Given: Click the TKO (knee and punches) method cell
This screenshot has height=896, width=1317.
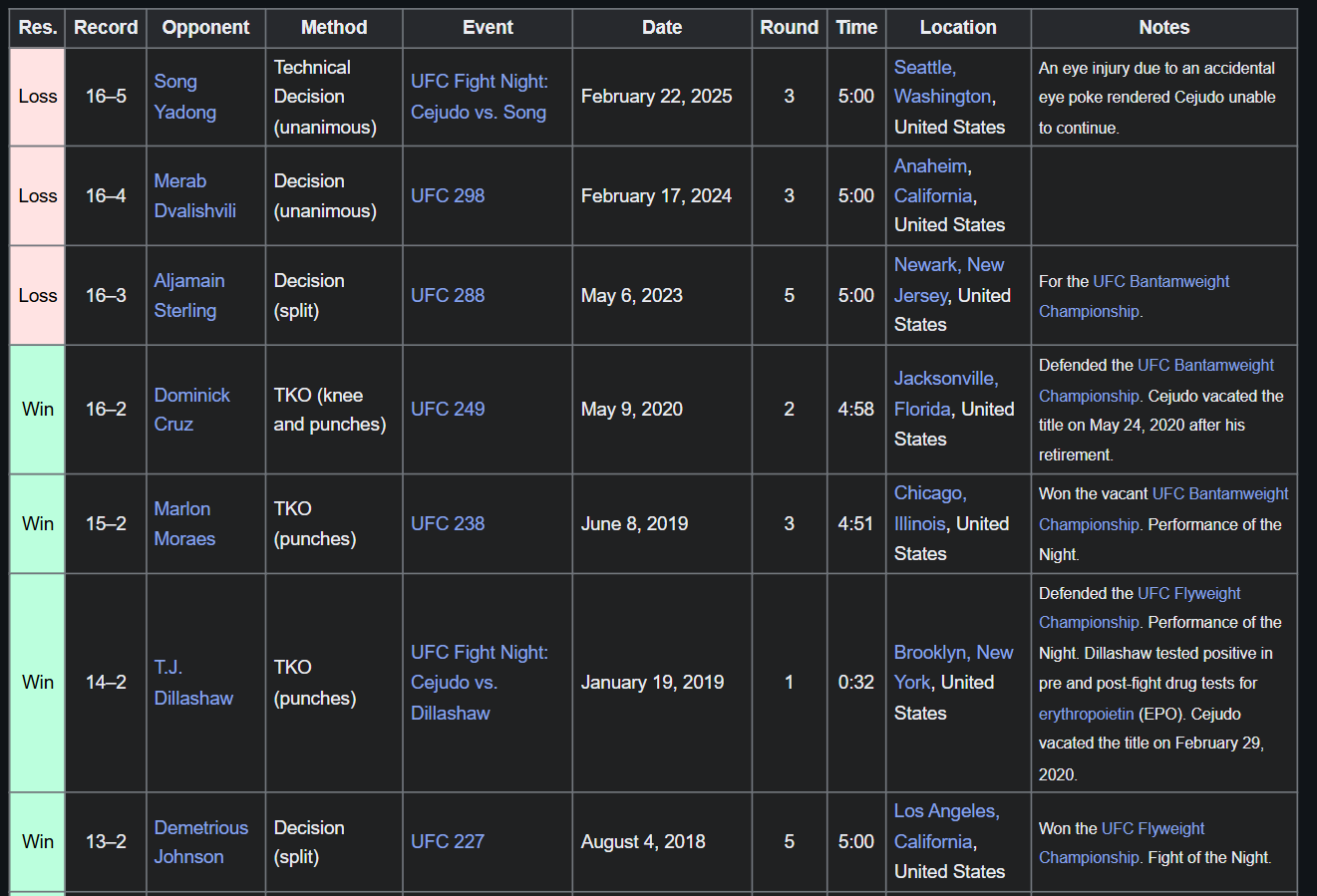Looking at the screenshot, I should [334, 409].
